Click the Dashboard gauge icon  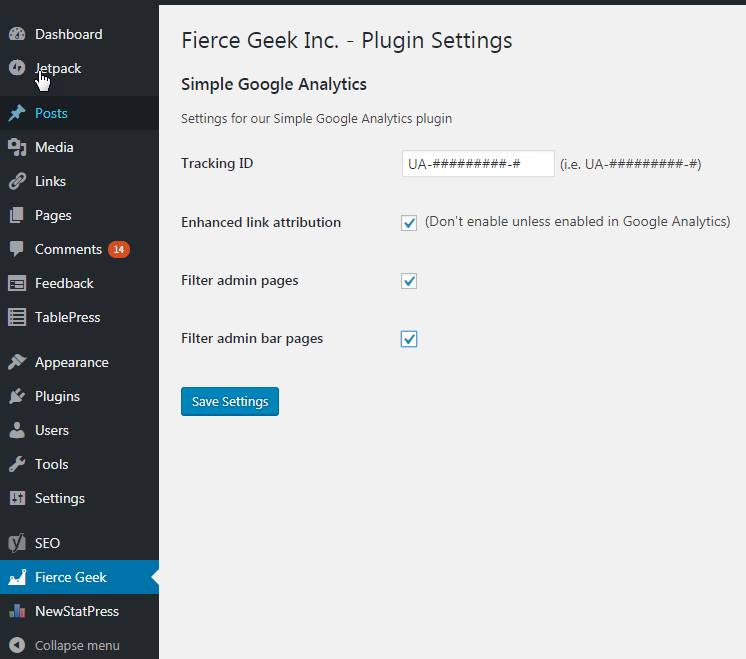(17, 34)
